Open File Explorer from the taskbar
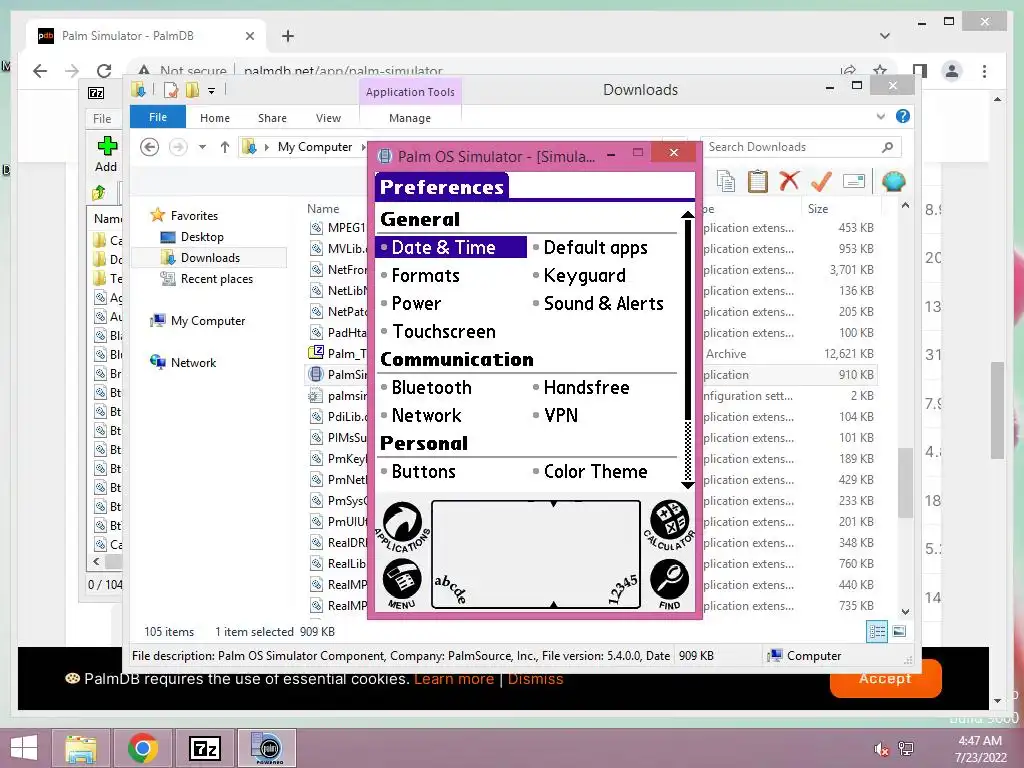This screenshot has height=768, width=1024. point(80,748)
